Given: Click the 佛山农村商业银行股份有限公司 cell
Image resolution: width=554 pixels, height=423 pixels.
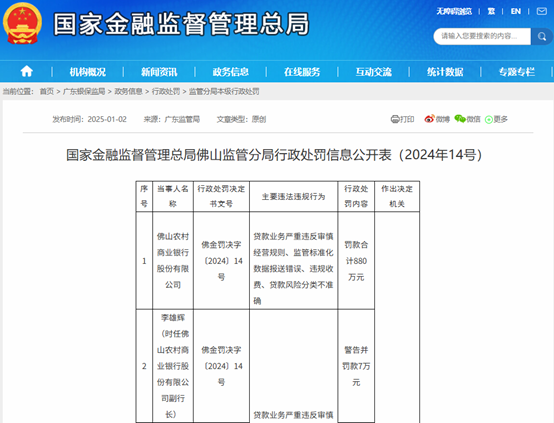Looking at the screenshot, I should [x=173, y=260].
